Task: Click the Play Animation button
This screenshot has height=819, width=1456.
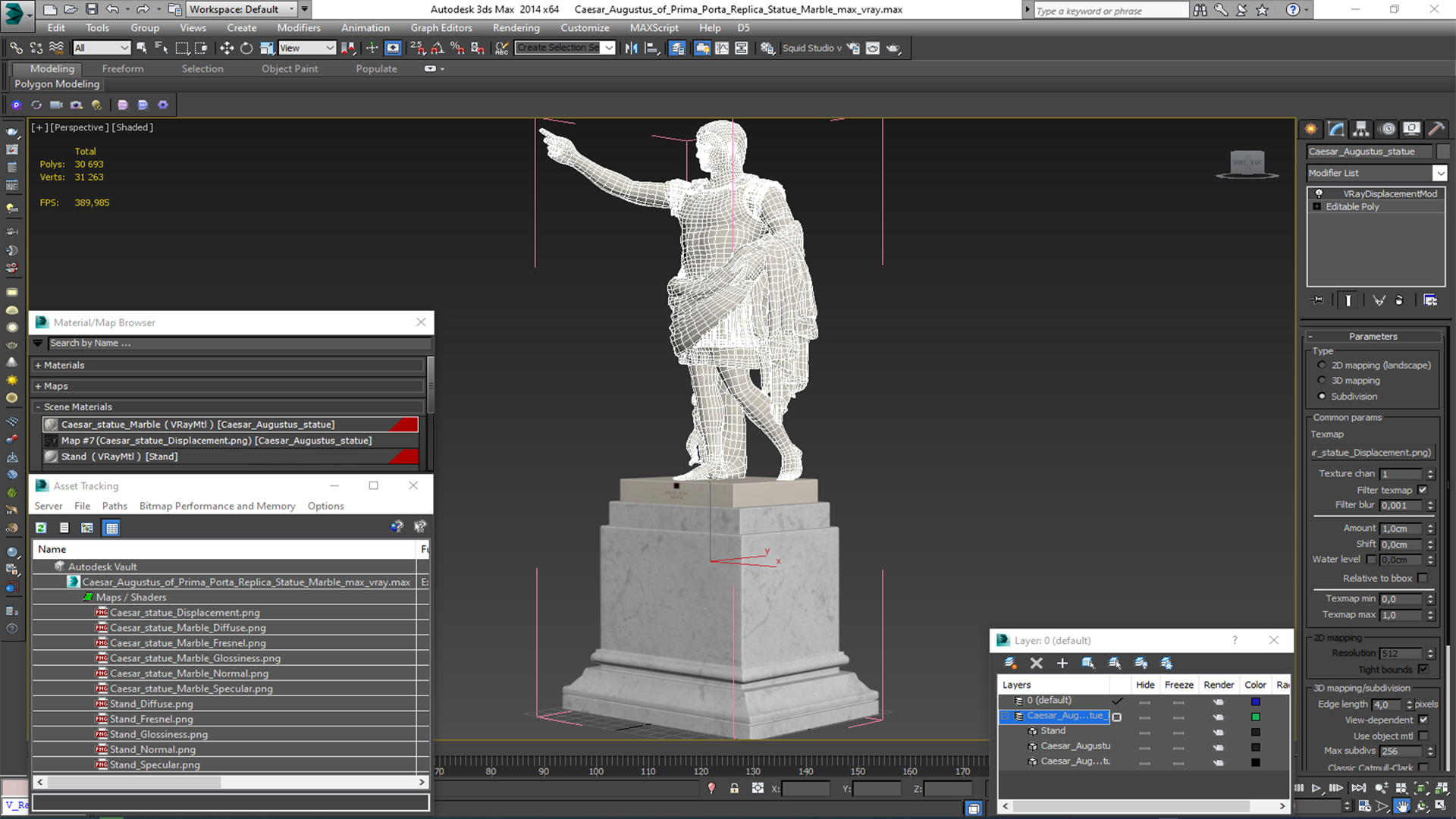Action: click(1316, 789)
